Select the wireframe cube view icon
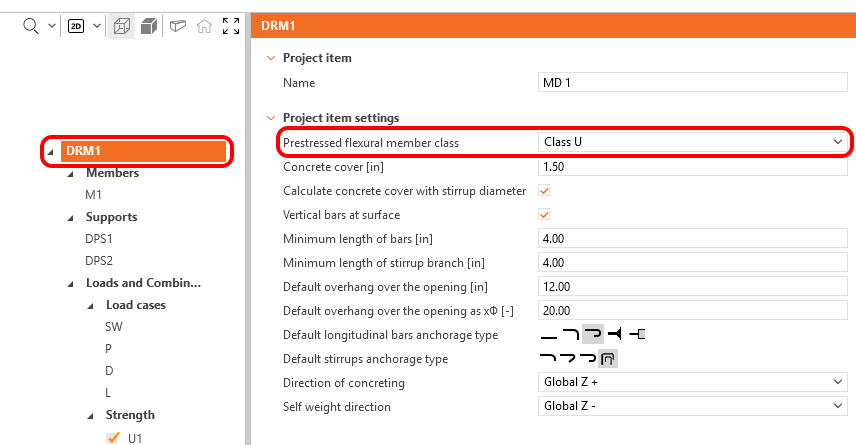Viewport: 856px width, 445px height. coord(121,26)
